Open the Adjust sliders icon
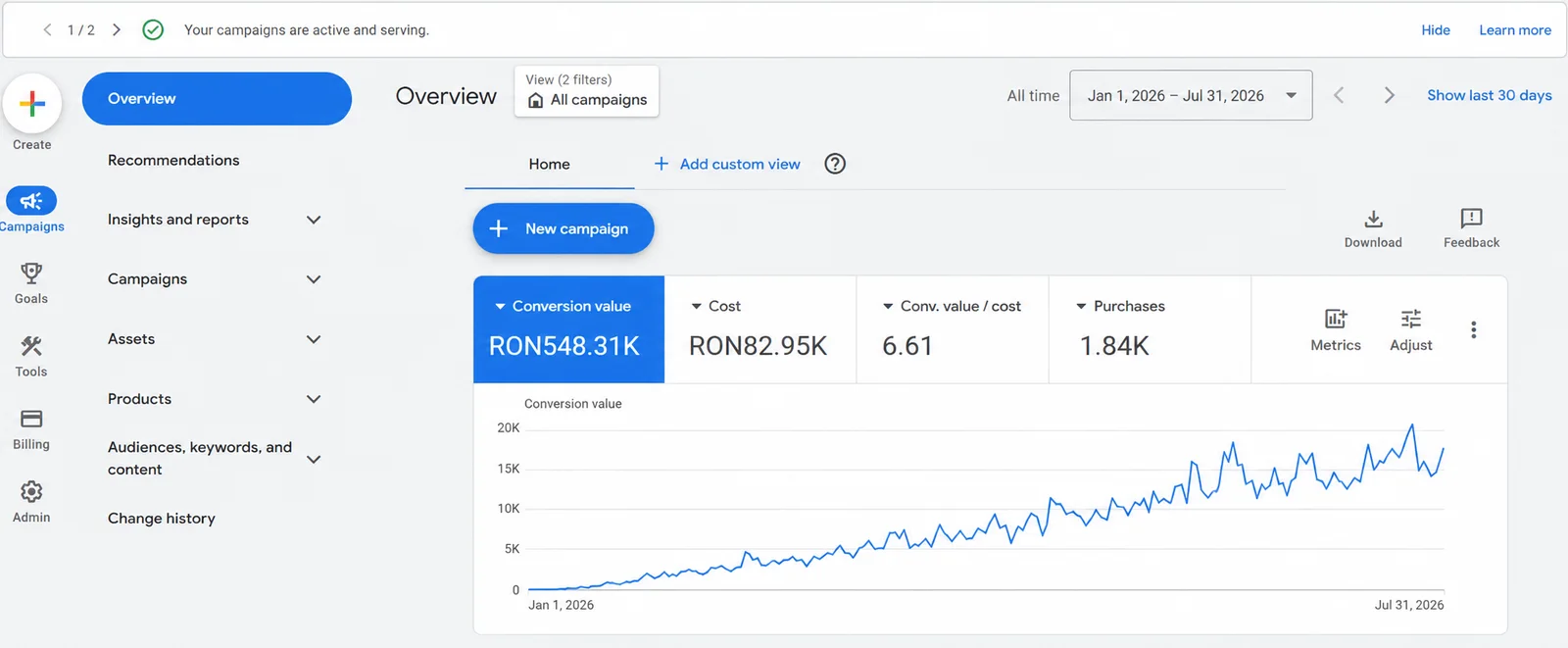 [1411, 319]
